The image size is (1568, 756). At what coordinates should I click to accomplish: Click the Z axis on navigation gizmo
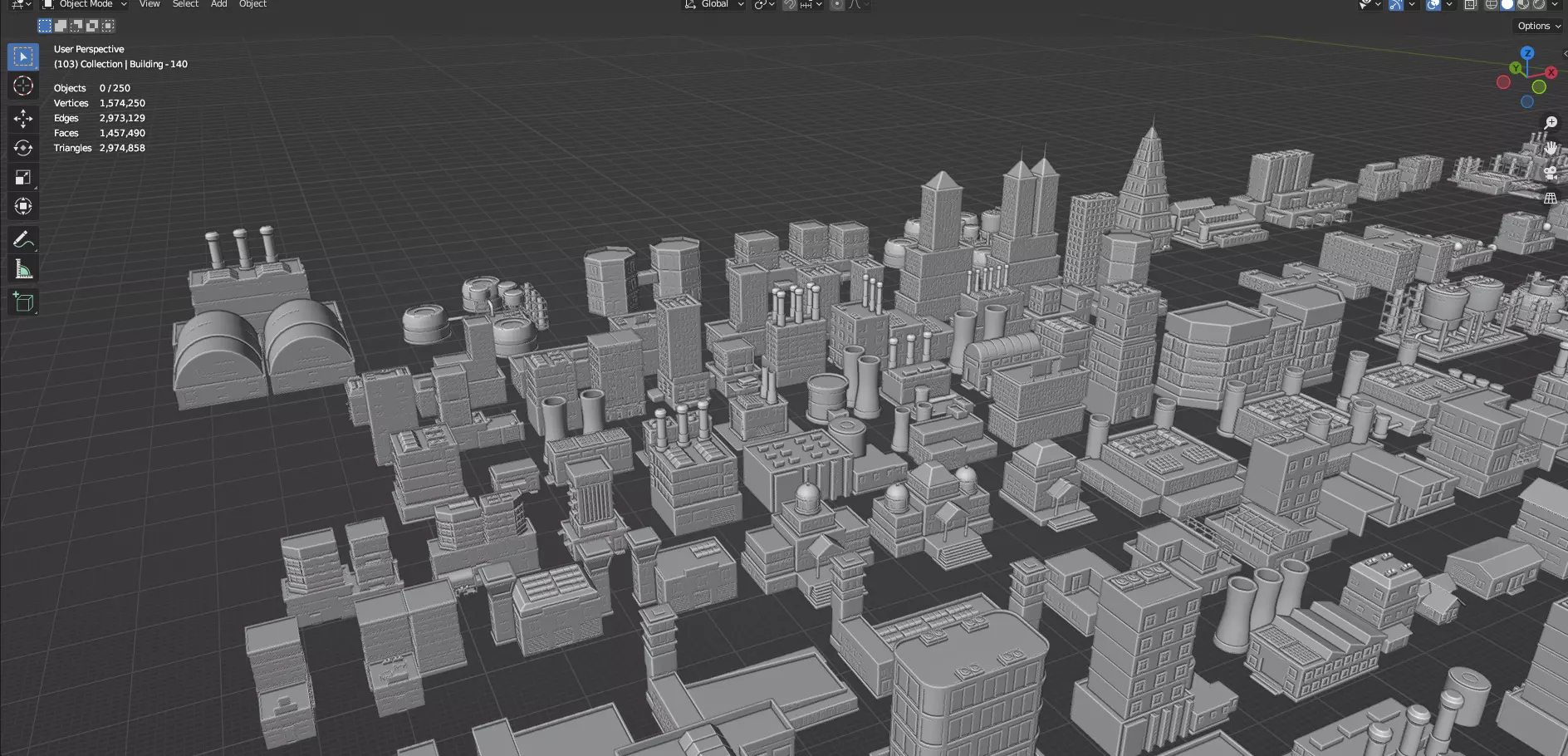[1527, 53]
